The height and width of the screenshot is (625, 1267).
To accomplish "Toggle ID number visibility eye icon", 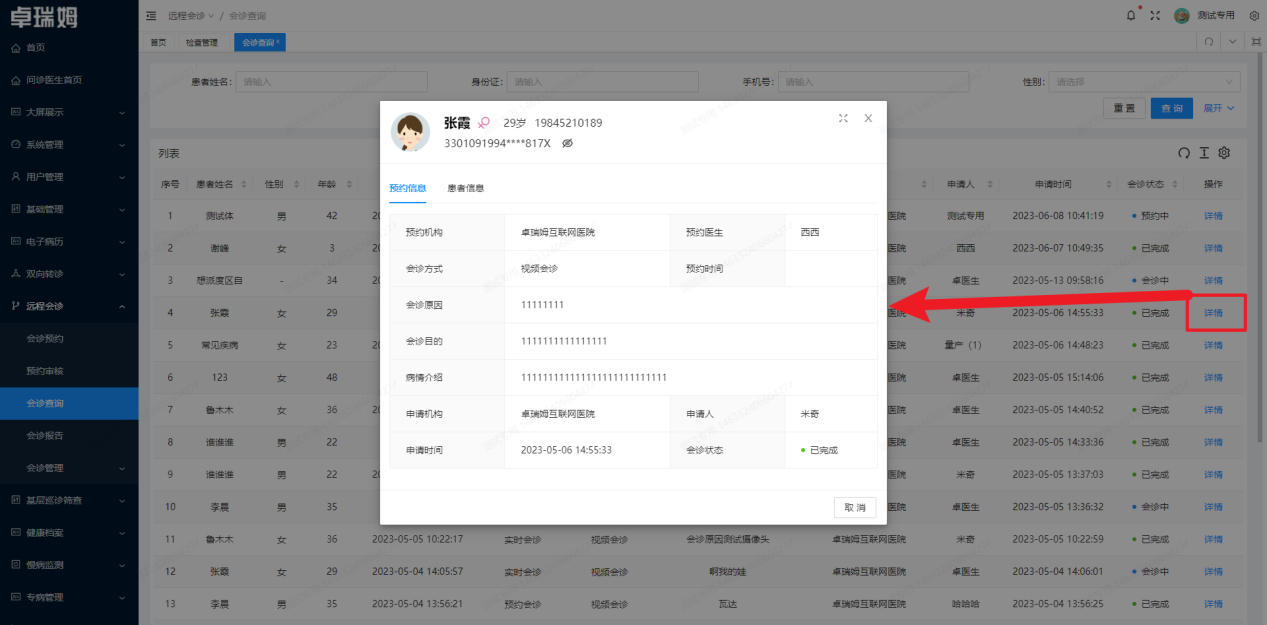I will pos(567,143).
